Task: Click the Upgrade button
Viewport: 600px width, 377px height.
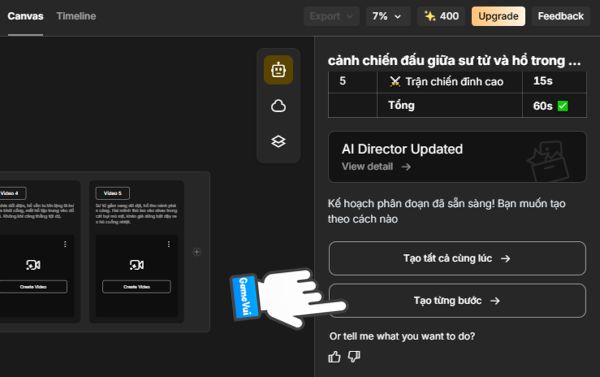Action: coord(498,16)
